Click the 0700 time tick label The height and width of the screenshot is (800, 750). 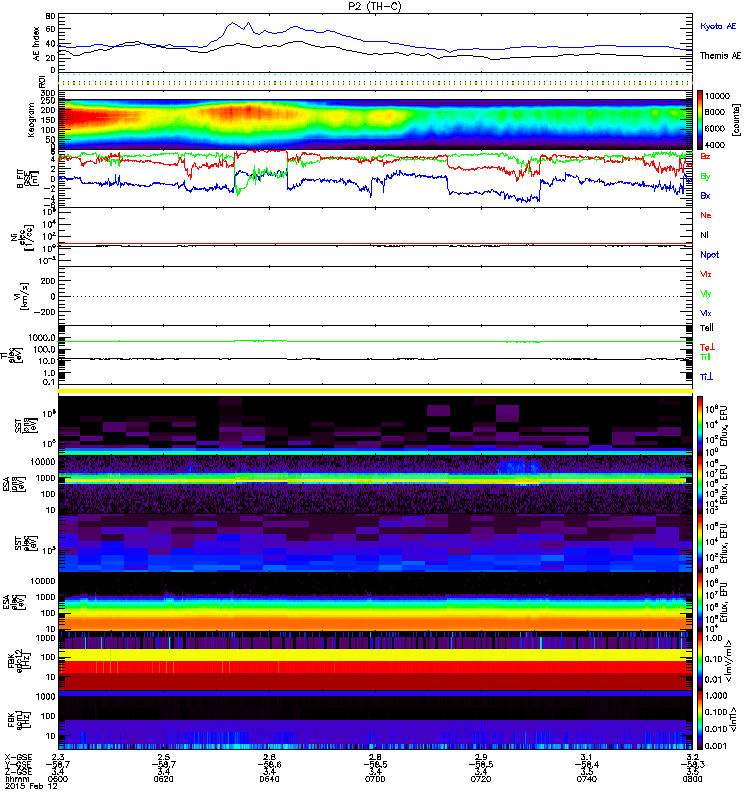375,779
